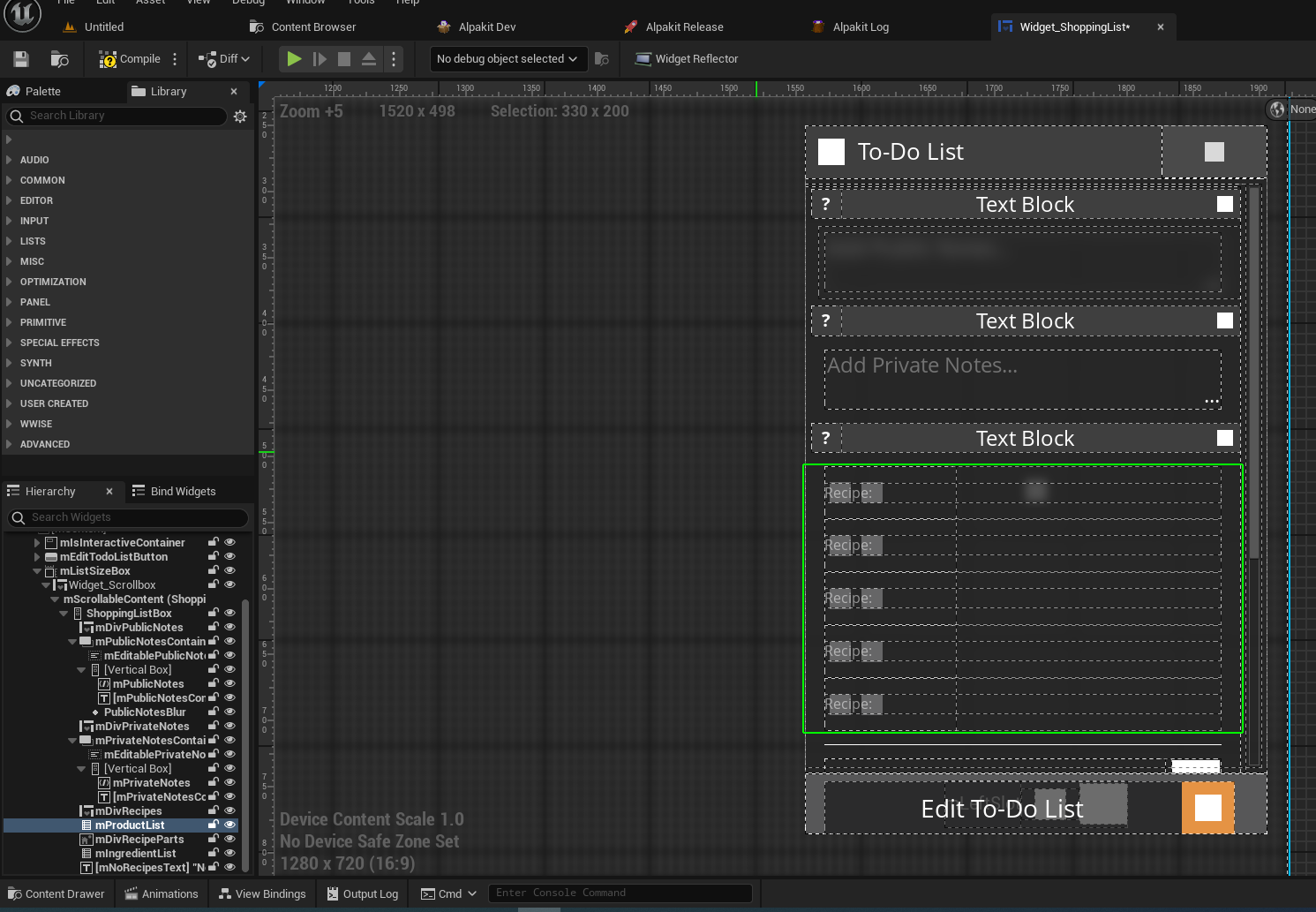
Task: Expand mIsInteractiveContainer in hierarchy
Action: click(x=37, y=543)
